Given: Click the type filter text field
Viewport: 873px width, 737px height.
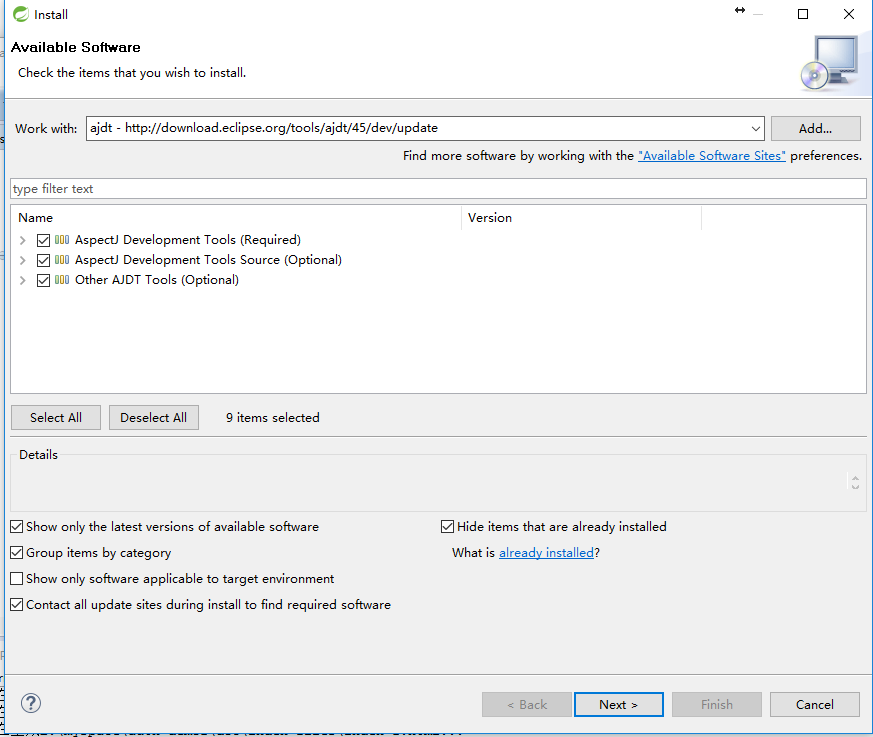Looking at the screenshot, I should pyautogui.click(x=438, y=189).
